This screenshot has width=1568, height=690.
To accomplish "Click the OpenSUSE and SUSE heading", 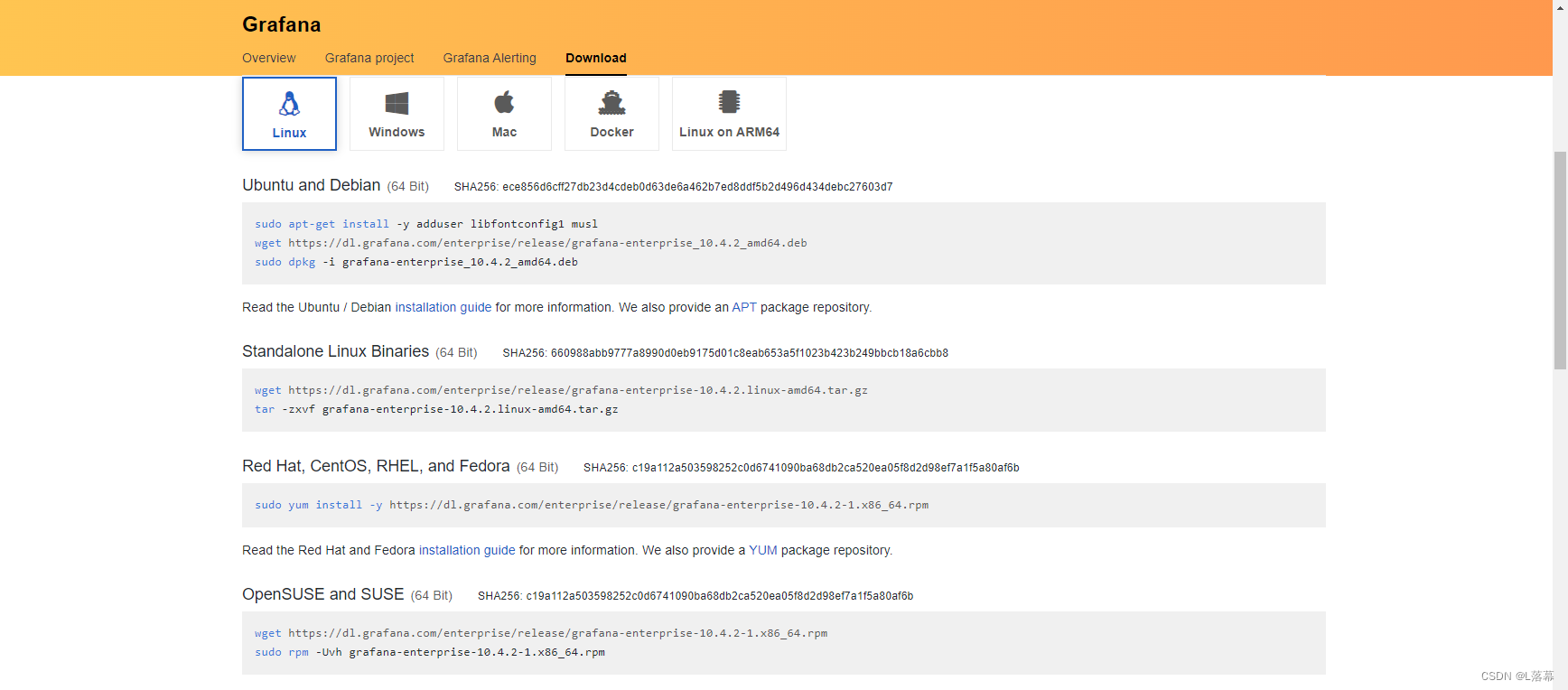I will [323, 594].
